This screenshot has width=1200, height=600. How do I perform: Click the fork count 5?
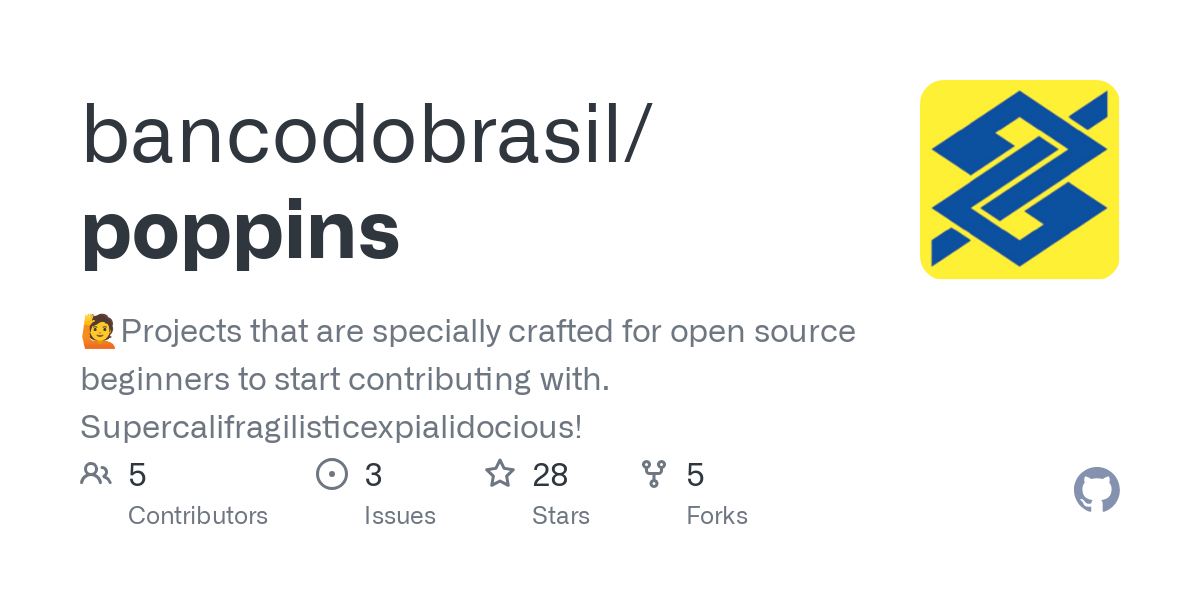pos(695,475)
